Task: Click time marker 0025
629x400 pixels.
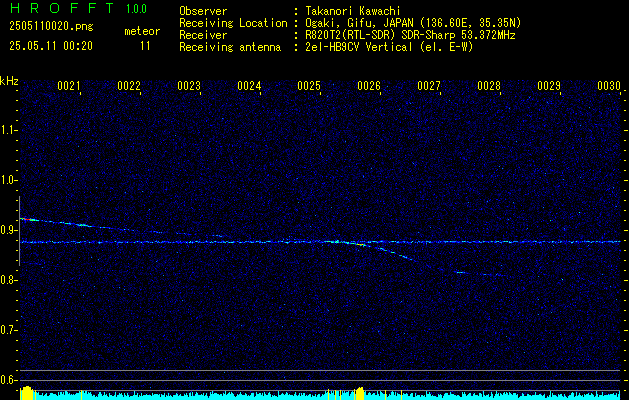Action: click(309, 86)
